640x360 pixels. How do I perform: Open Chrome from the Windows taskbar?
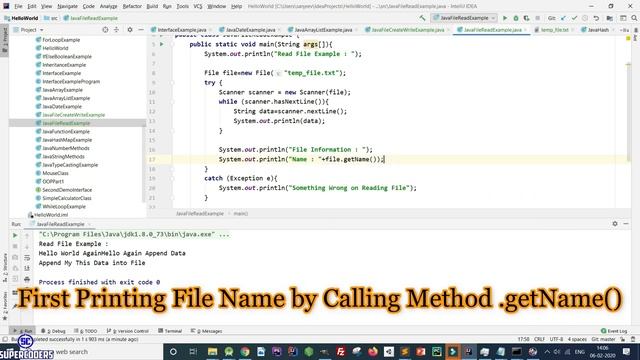pos(245,351)
